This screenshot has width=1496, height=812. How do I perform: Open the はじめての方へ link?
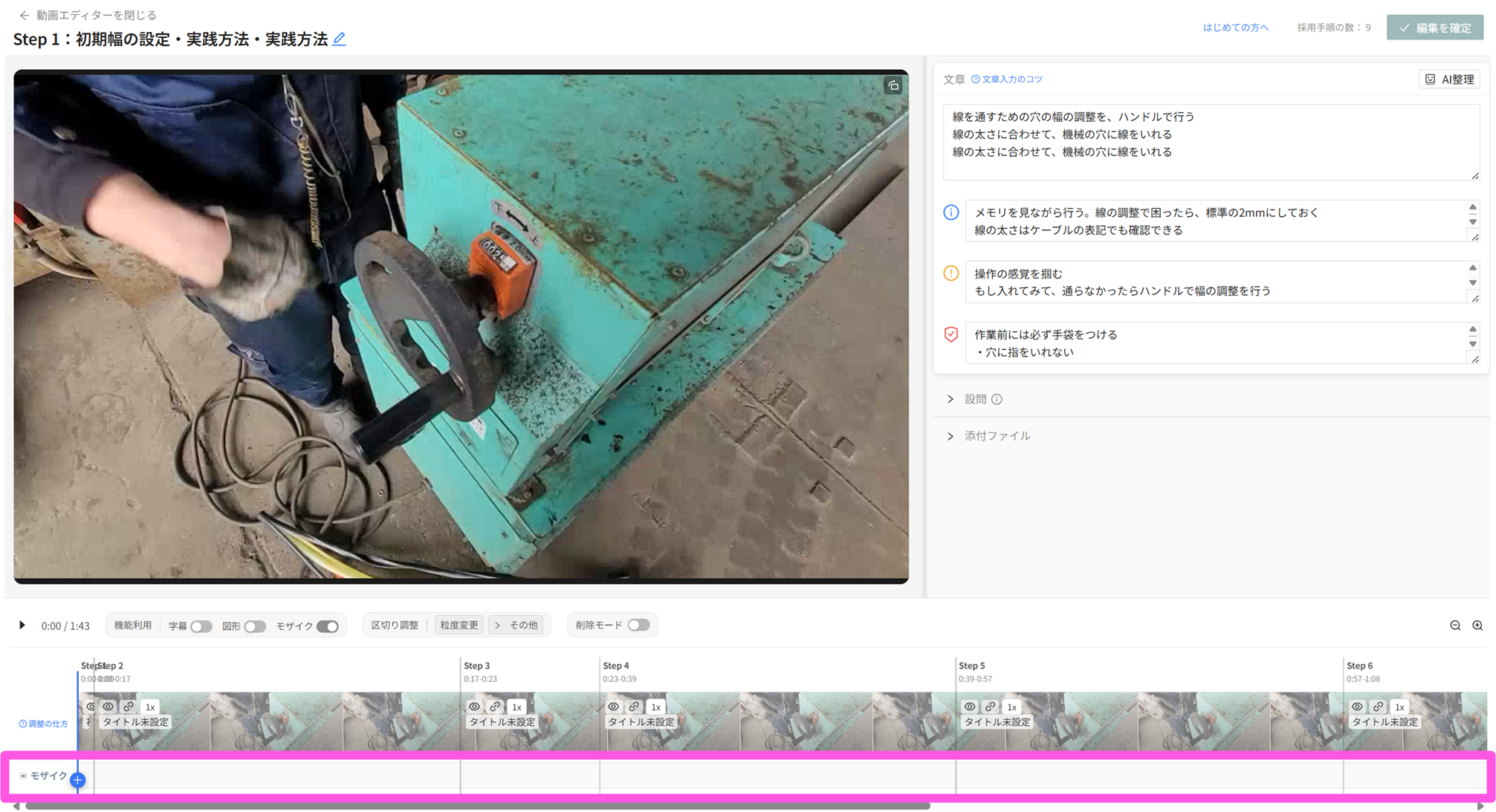(1235, 27)
